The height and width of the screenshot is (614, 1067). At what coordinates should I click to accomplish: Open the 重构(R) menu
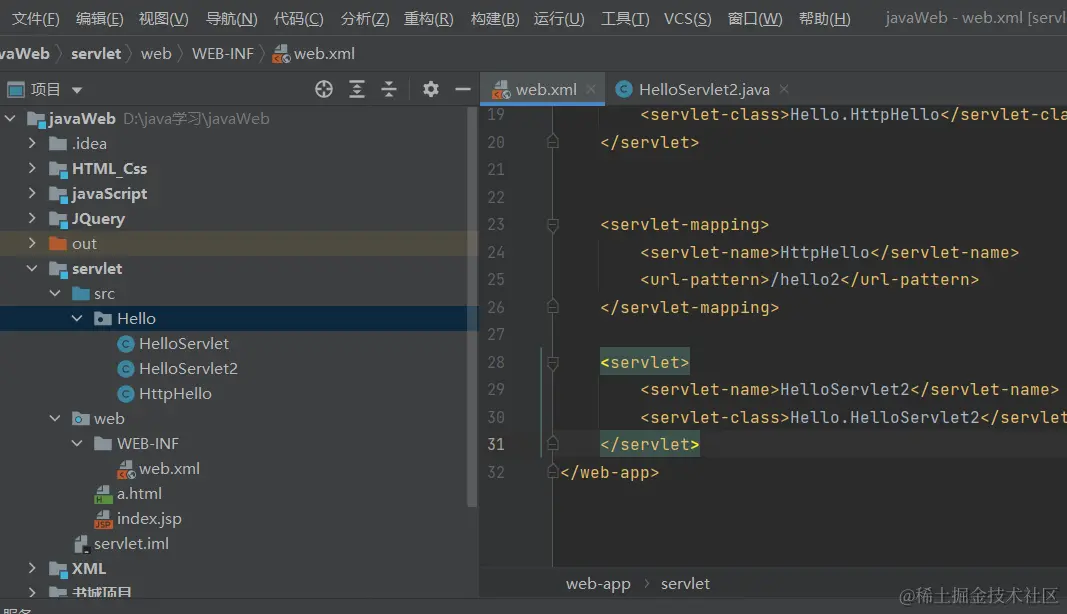[x=429, y=18]
